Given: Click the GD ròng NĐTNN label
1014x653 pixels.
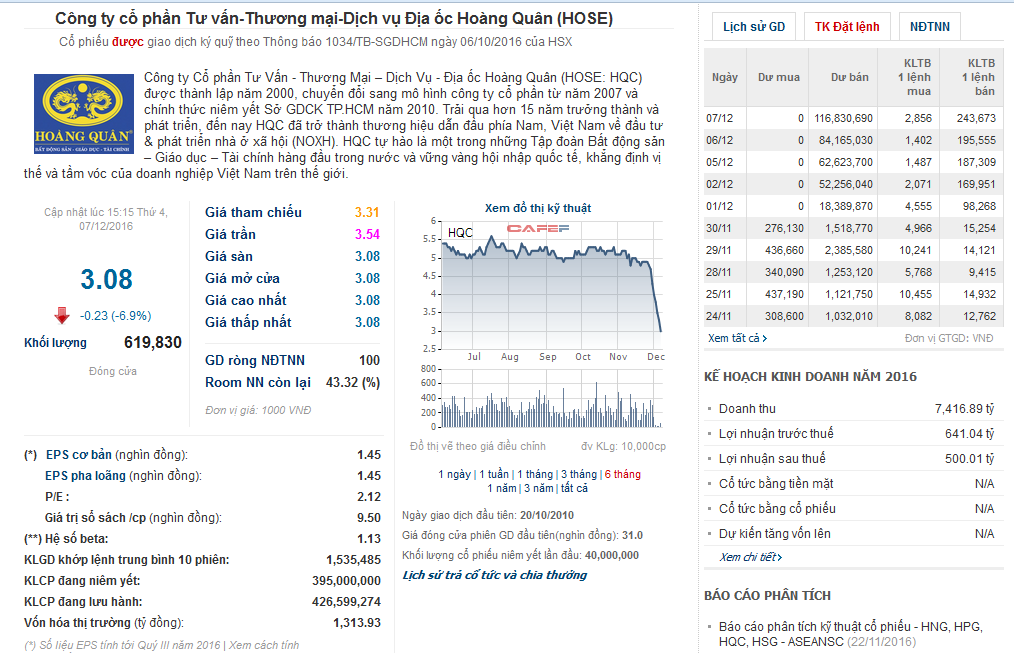Looking at the screenshot, I should [x=255, y=360].
